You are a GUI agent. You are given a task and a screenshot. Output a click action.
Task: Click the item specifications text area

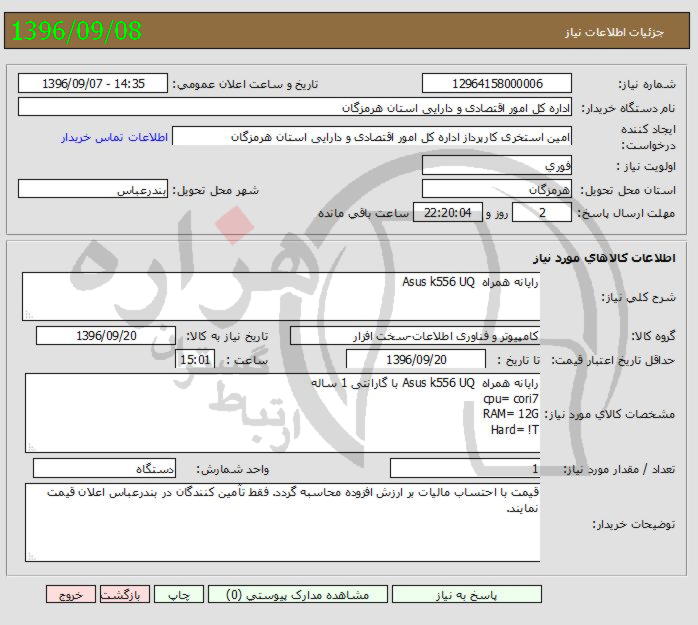[x=281, y=414]
